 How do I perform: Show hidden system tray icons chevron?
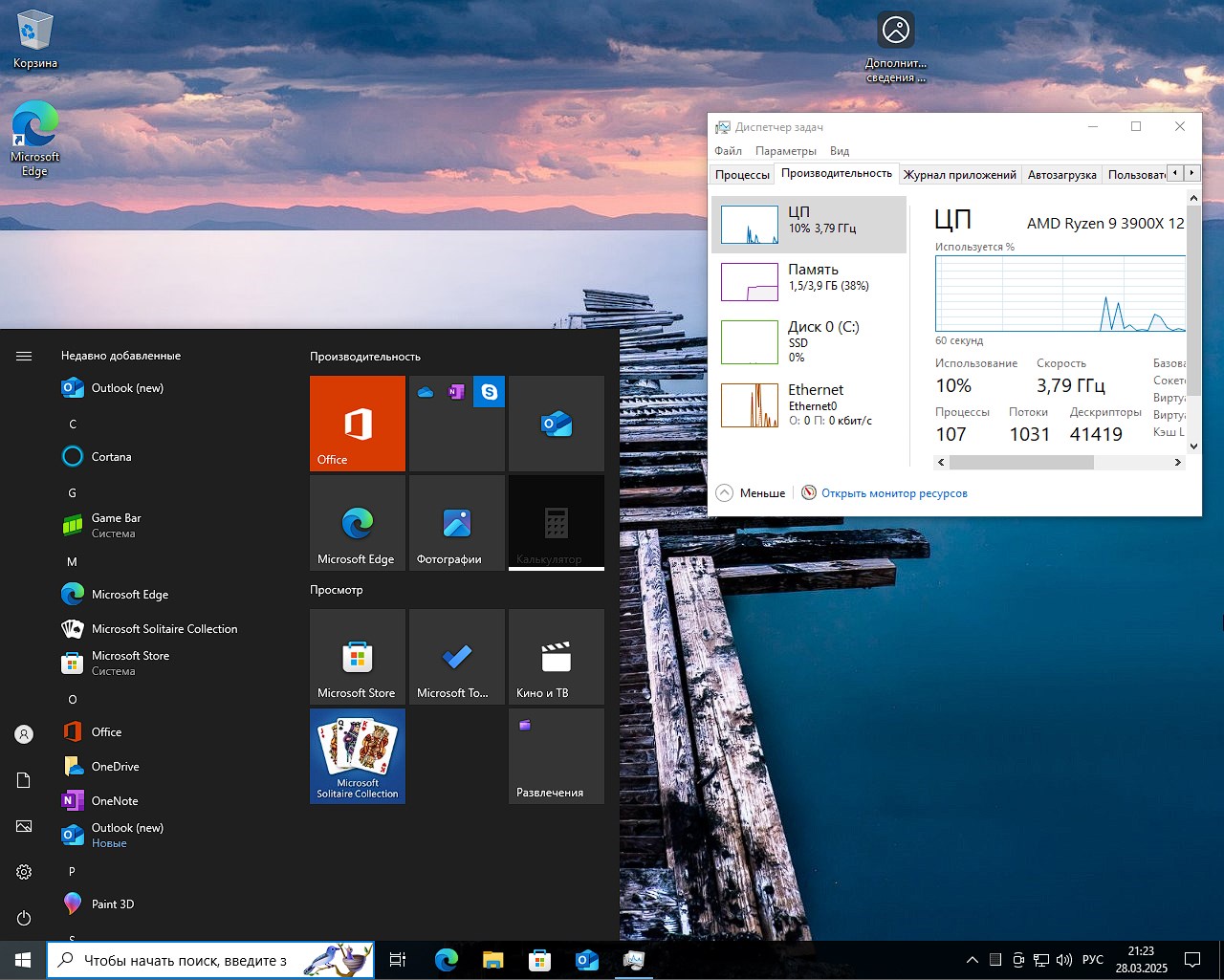pyautogui.click(x=972, y=960)
